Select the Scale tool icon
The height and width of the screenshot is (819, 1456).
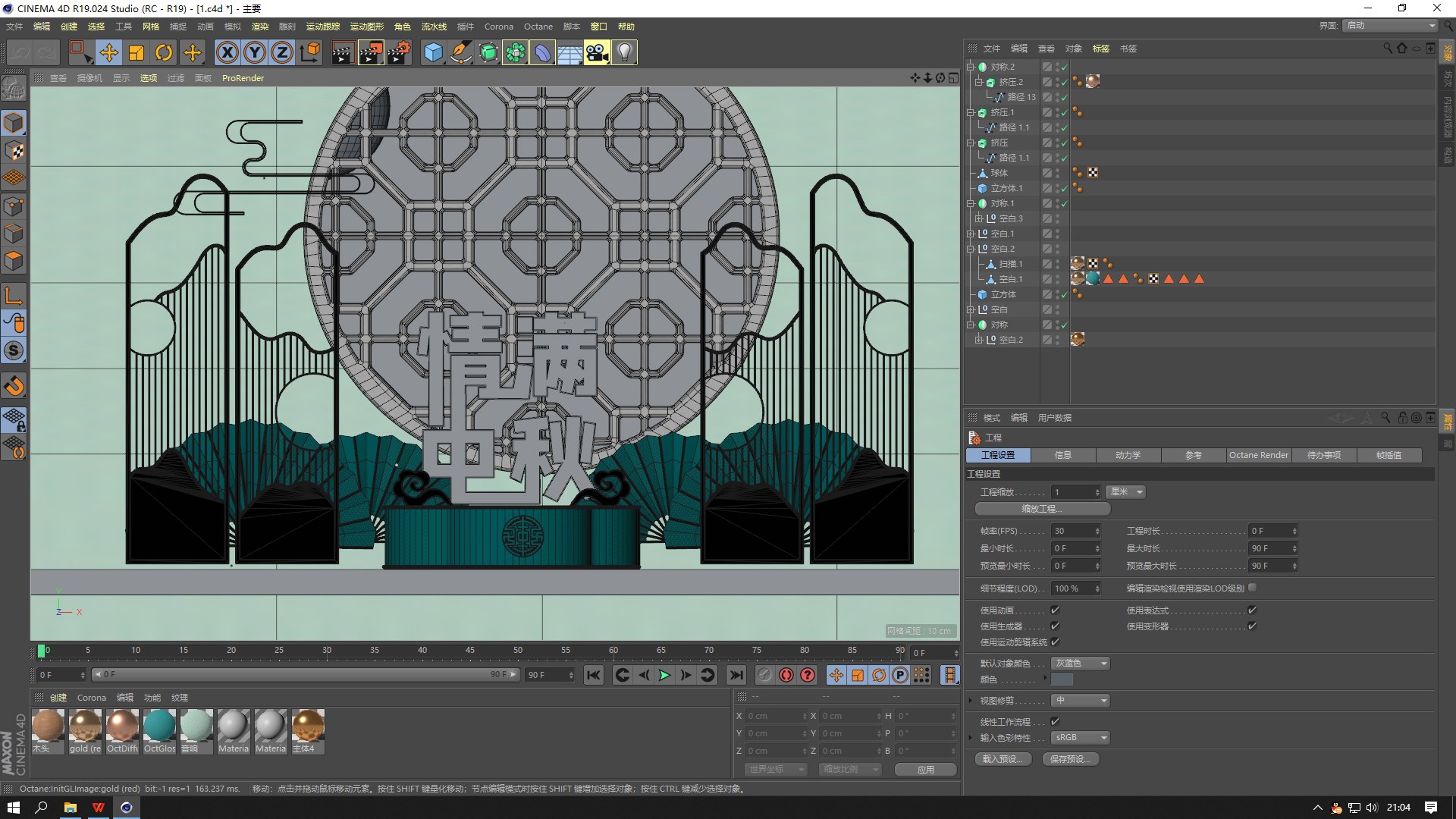coord(136,52)
